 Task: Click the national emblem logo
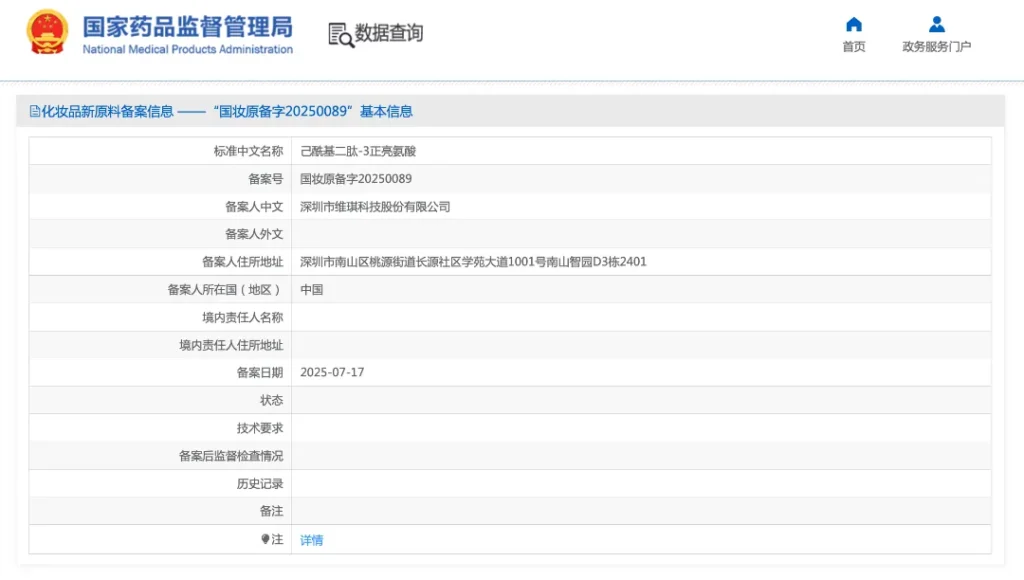(x=47, y=31)
